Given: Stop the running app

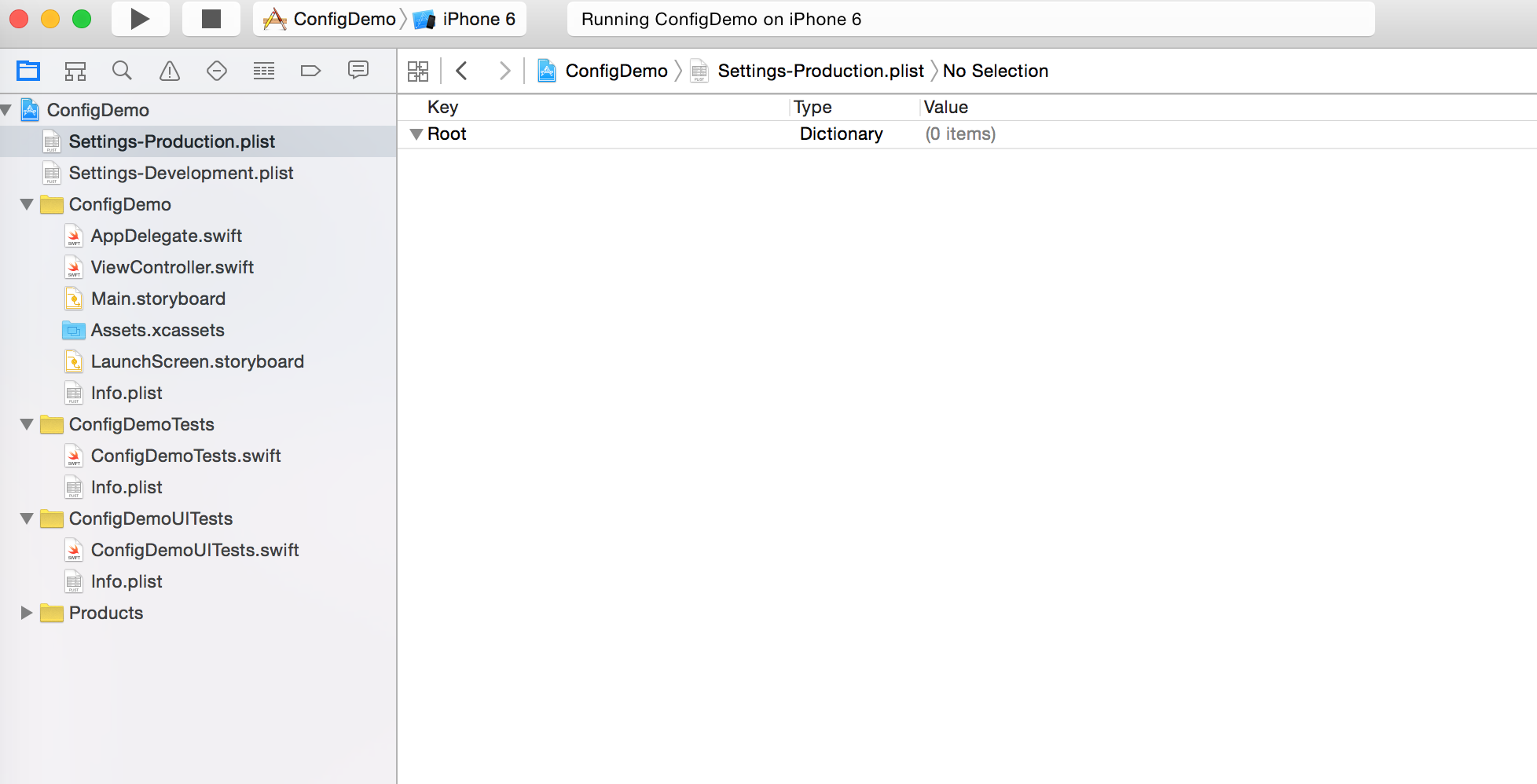Looking at the screenshot, I should coord(211,19).
